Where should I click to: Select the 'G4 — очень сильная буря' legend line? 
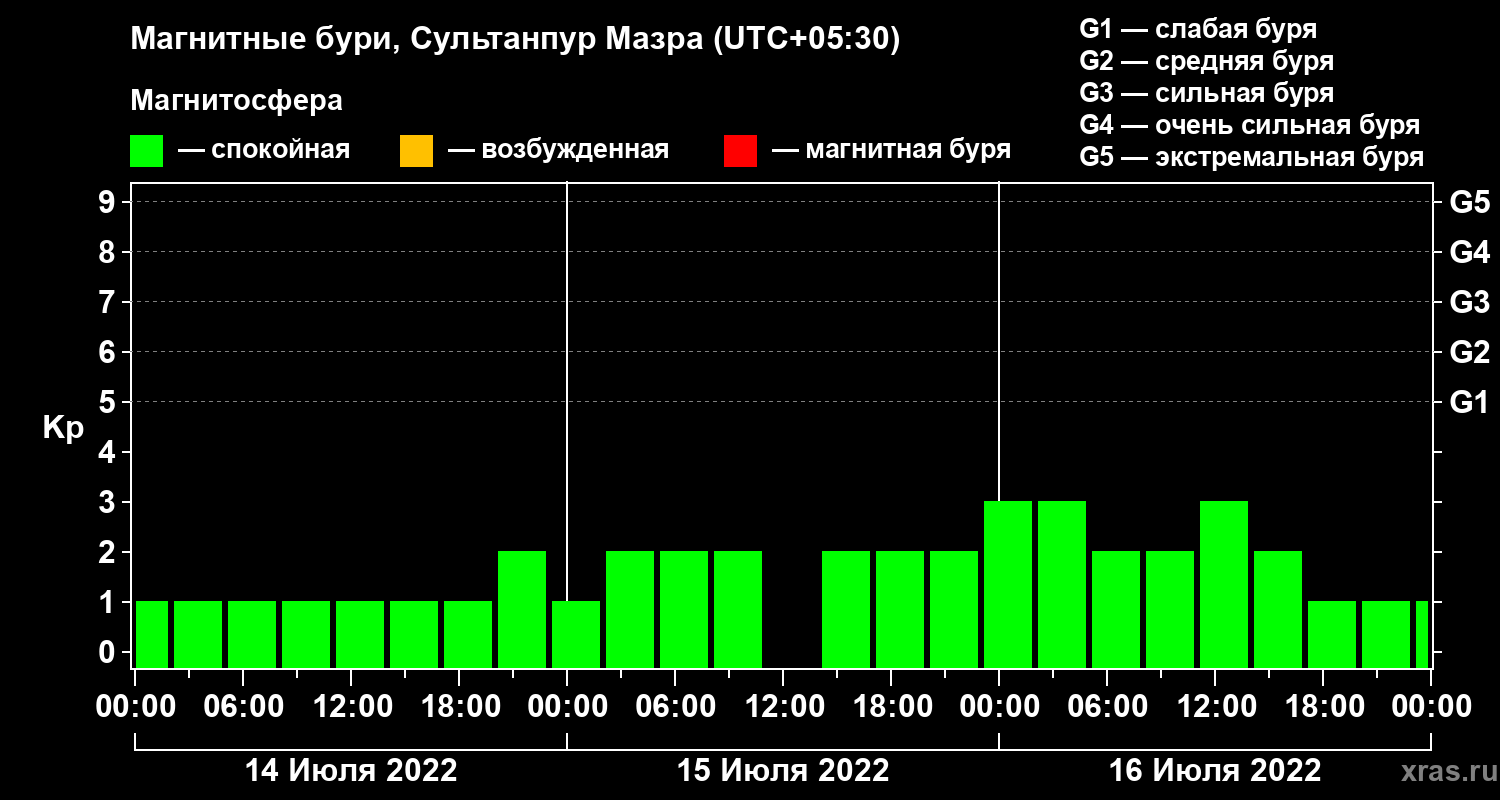(1250, 125)
